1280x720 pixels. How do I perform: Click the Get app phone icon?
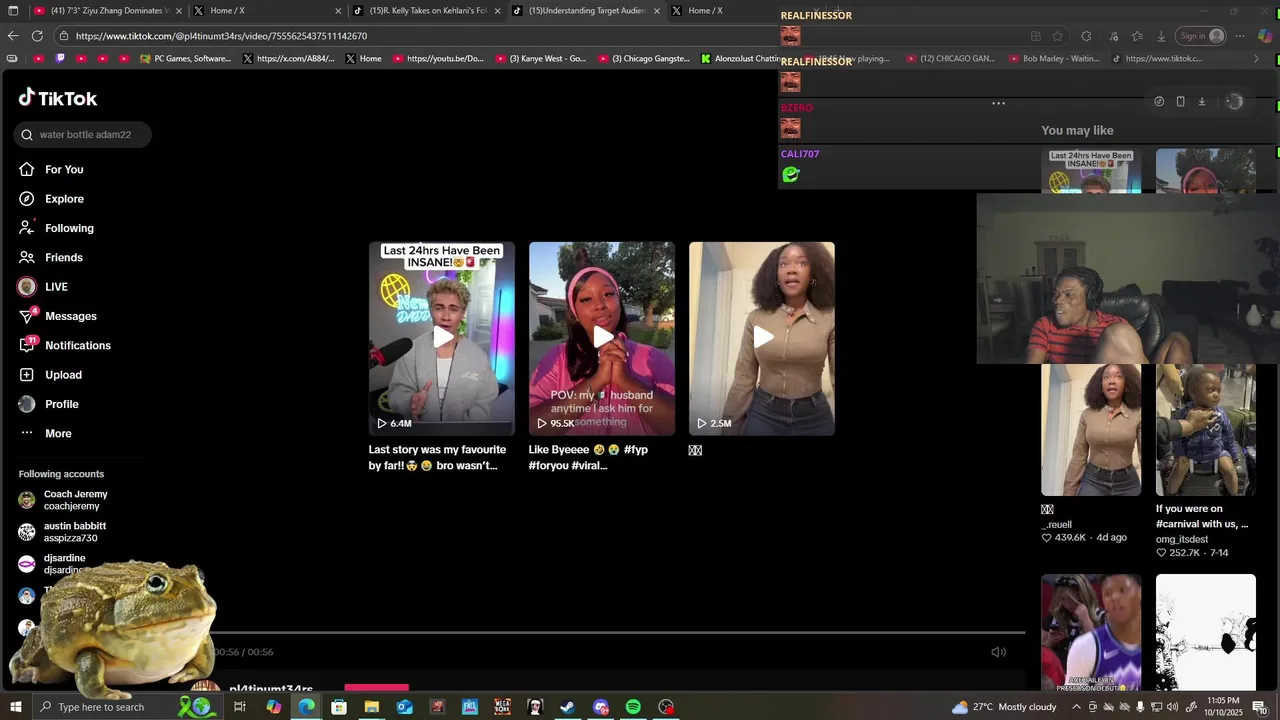[x=1180, y=101]
